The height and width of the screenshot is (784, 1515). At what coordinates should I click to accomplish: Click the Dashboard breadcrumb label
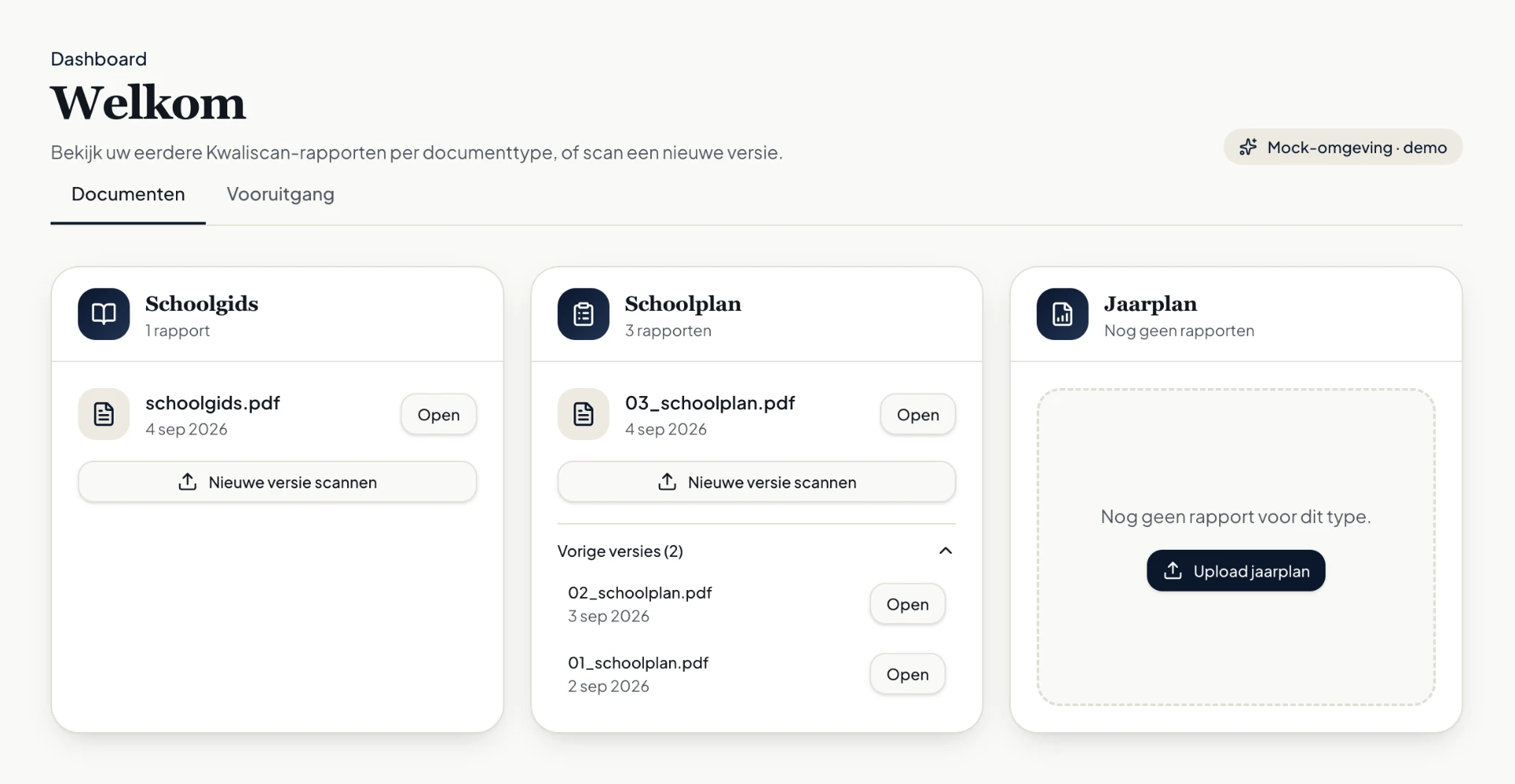[99, 59]
